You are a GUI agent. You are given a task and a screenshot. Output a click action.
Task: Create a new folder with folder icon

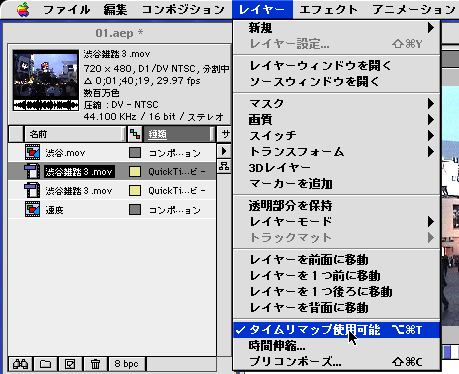45,364
